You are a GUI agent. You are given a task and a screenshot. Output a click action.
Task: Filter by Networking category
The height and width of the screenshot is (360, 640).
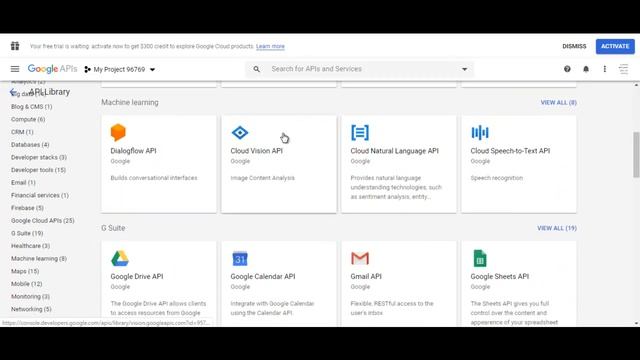[x=31, y=309]
